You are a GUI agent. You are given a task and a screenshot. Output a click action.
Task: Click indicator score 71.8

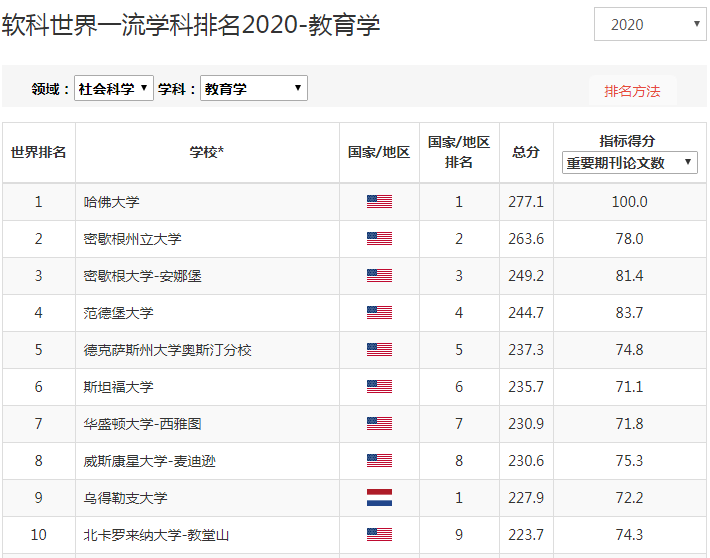click(629, 423)
